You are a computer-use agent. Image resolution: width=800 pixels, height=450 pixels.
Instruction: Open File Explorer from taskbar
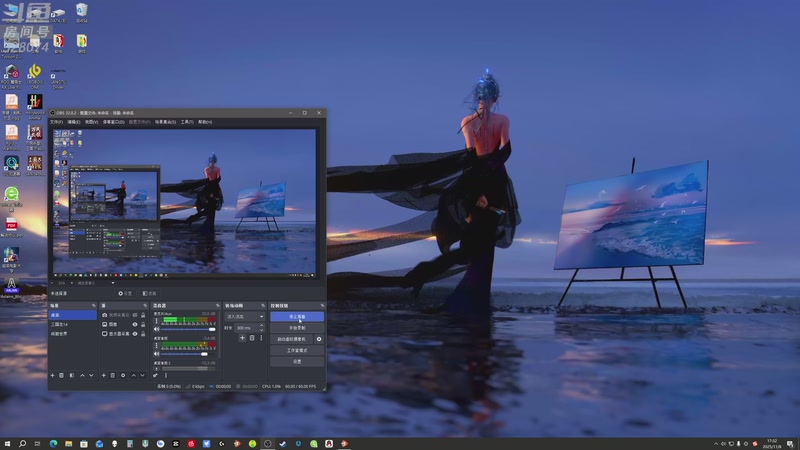(x=68, y=444)
